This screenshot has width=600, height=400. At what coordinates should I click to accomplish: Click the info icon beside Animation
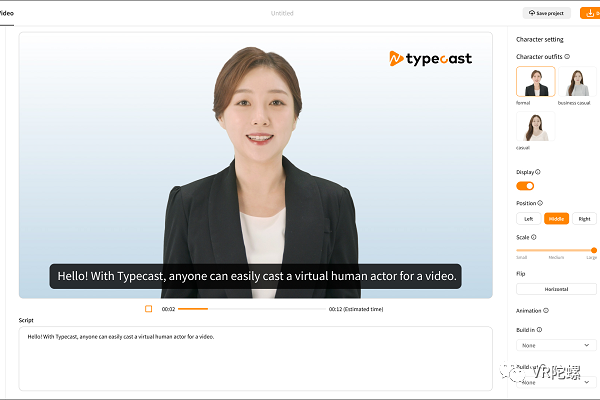tap(546, 310)
